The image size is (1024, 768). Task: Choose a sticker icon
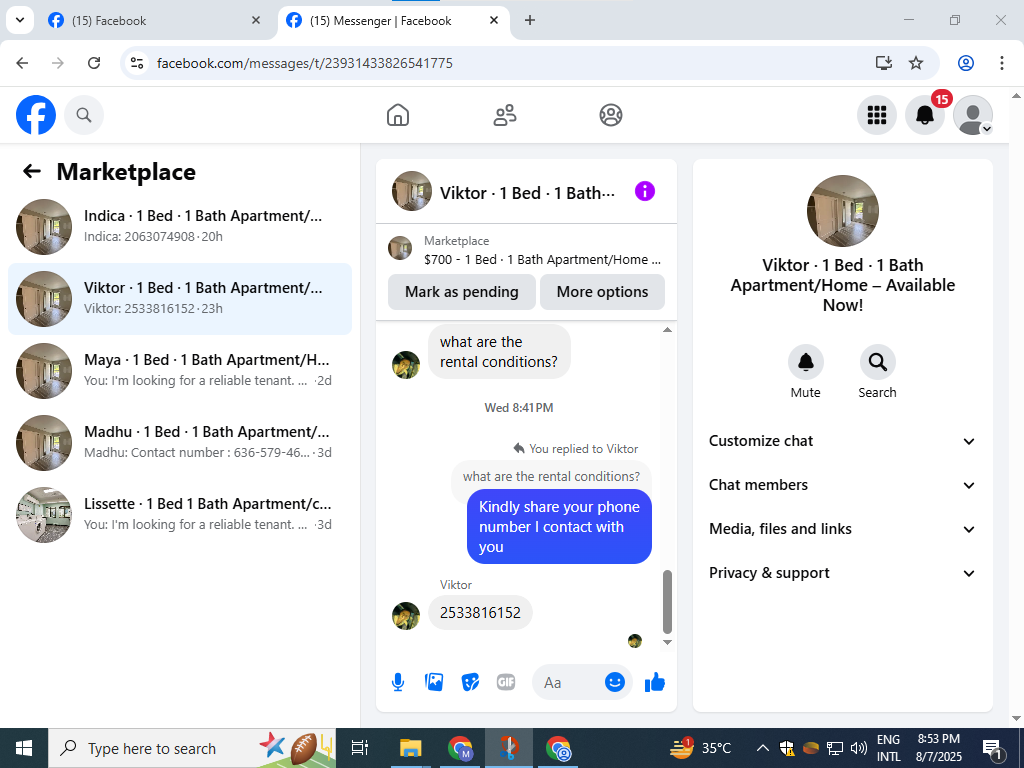pyautogui.click(x=470, y=682)
